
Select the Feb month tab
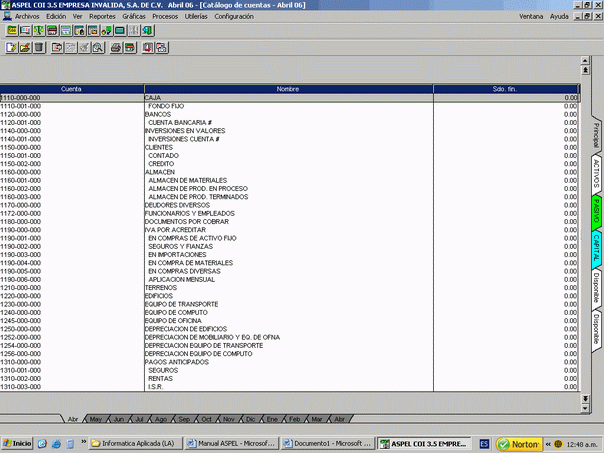tap(294, 419)
